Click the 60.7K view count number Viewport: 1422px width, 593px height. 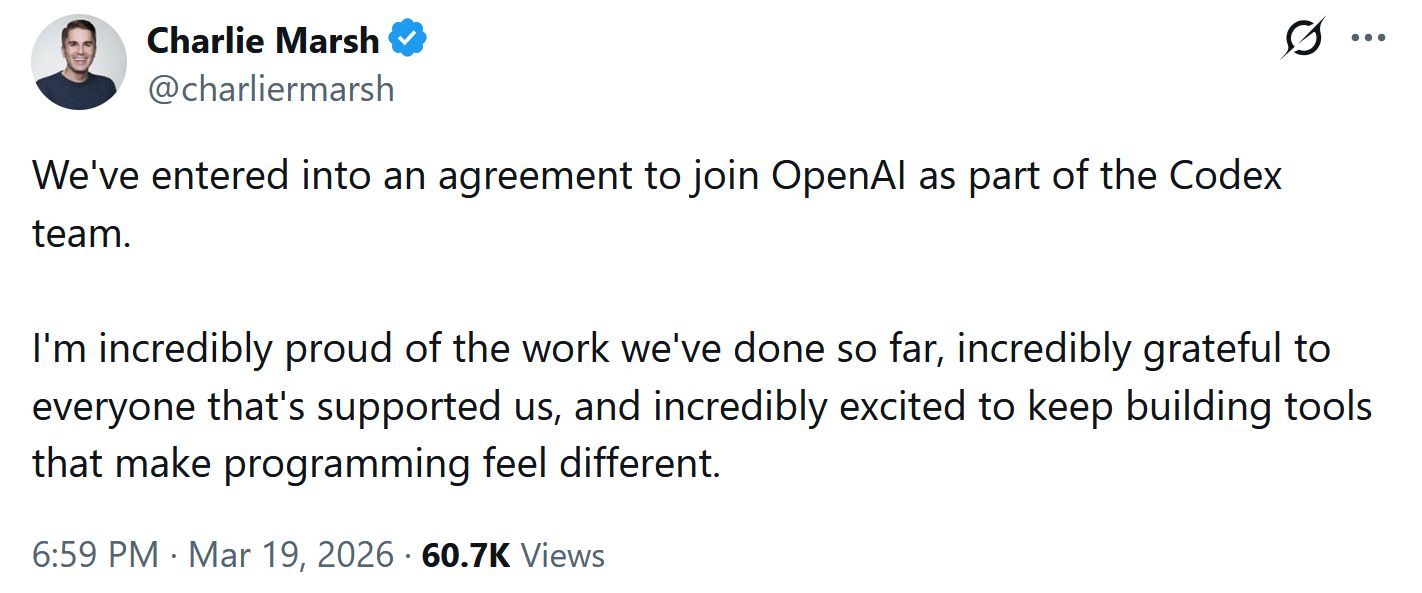466,555
